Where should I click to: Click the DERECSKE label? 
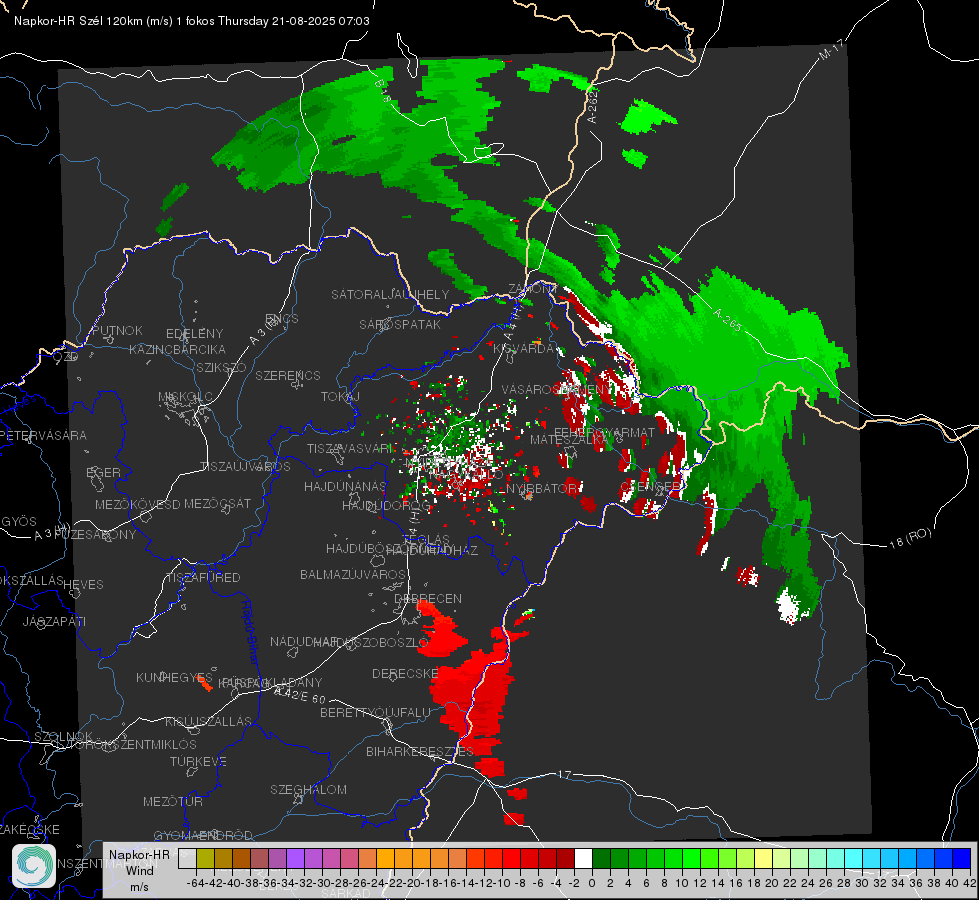(405, 673)
